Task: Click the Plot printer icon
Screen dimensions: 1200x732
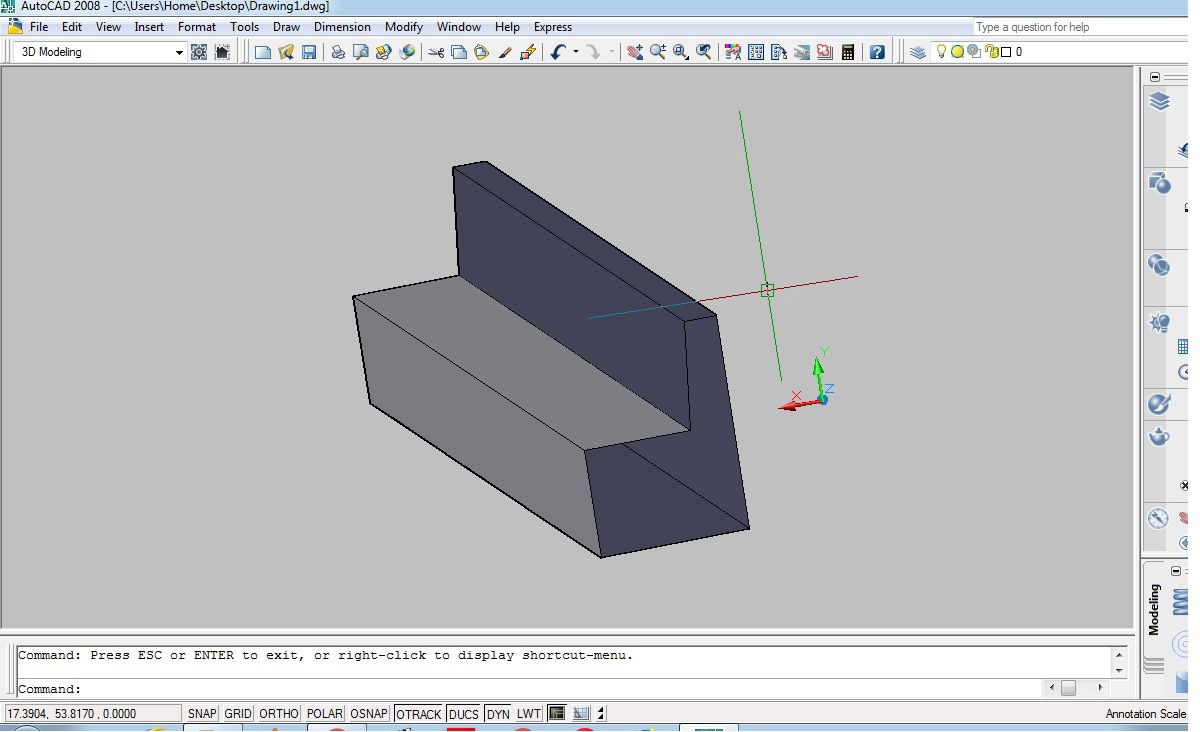Action: (x=338, y=52)
